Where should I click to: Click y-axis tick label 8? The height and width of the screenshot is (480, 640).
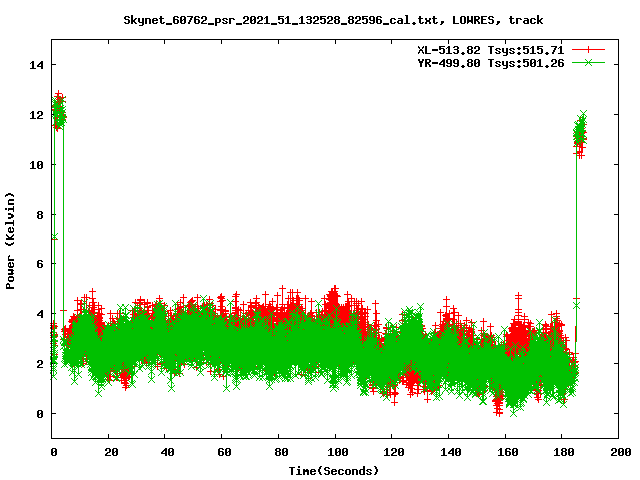(40, 215)
